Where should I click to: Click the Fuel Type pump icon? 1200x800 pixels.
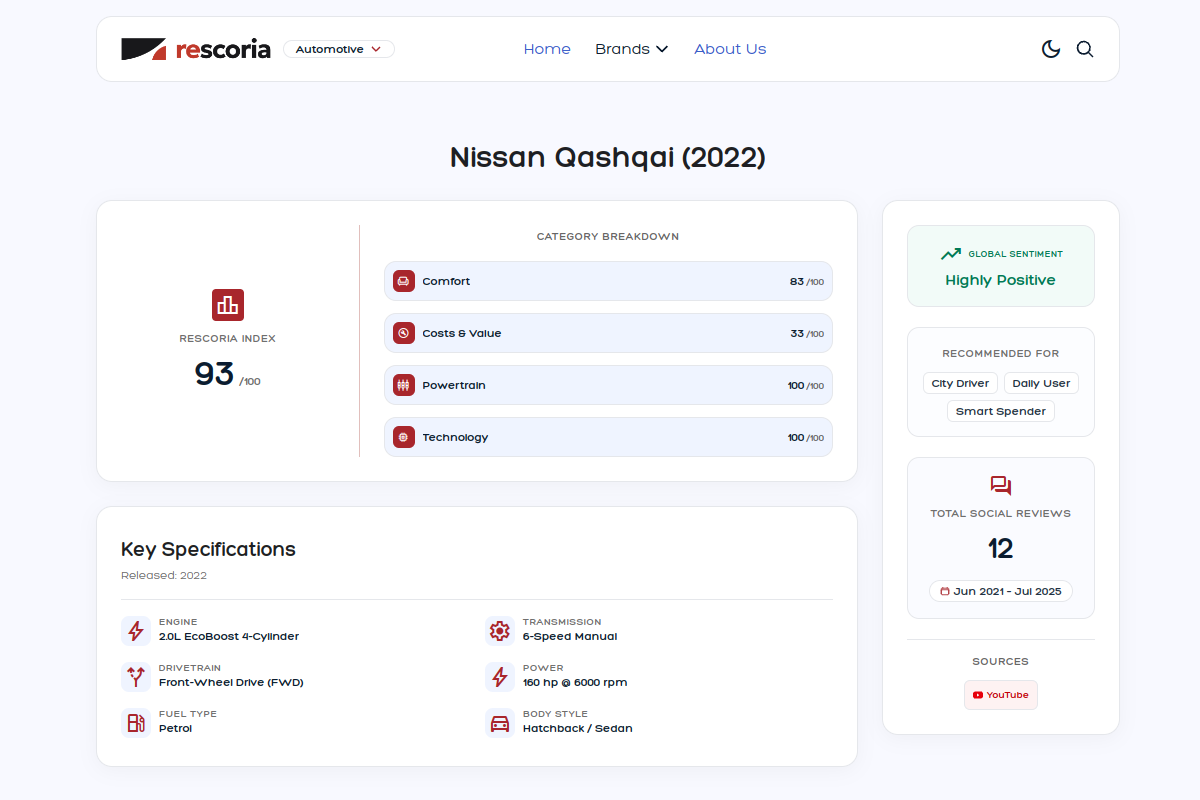pos(136,723)
